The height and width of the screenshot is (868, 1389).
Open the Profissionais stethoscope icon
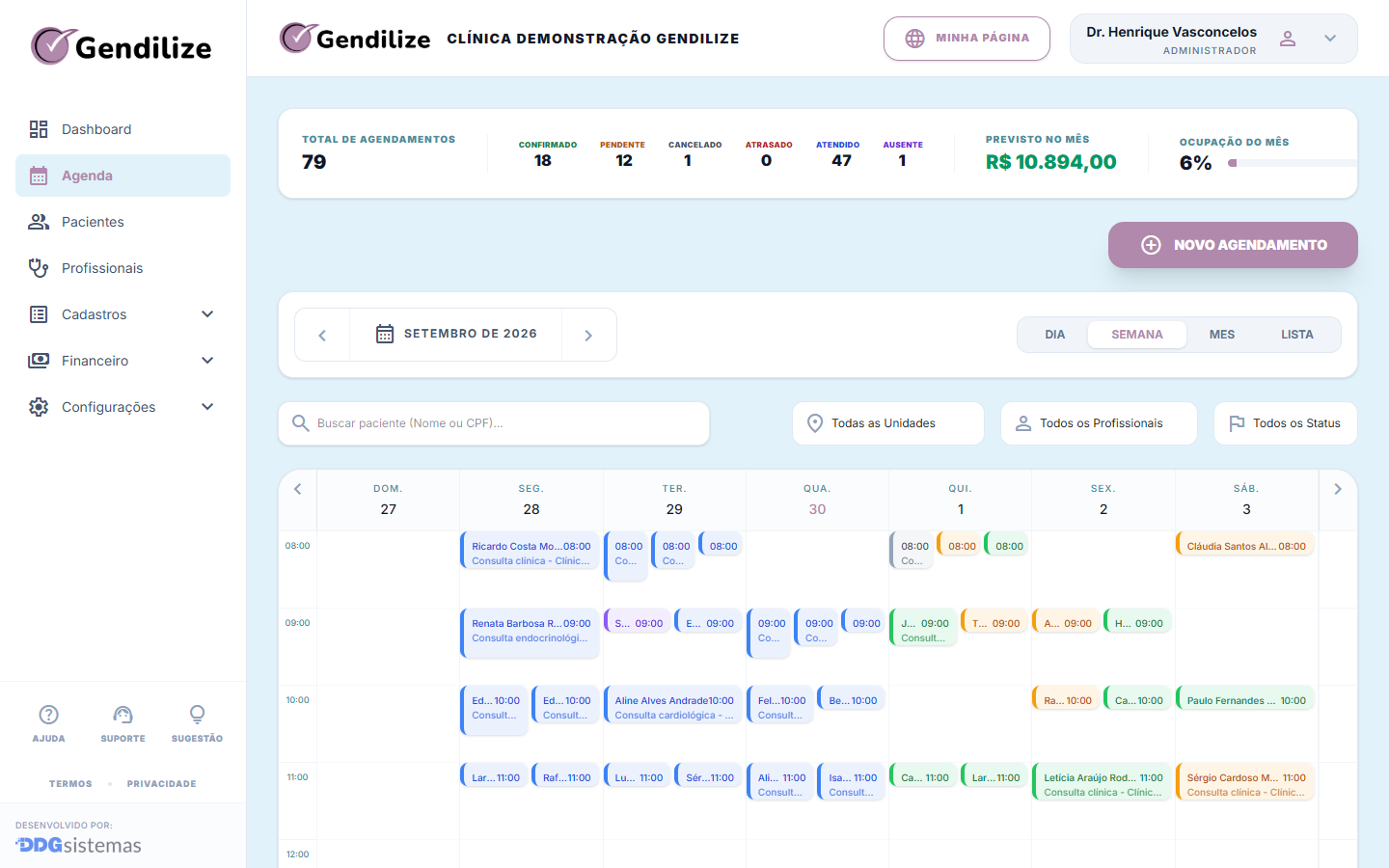(x=39, y=268)
